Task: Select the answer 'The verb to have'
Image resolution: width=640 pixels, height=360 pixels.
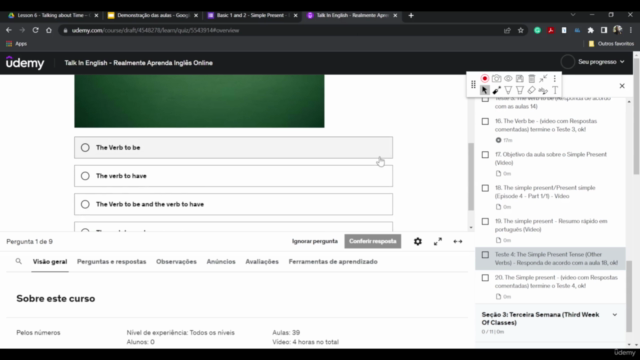Action: [x=233, y=176]
